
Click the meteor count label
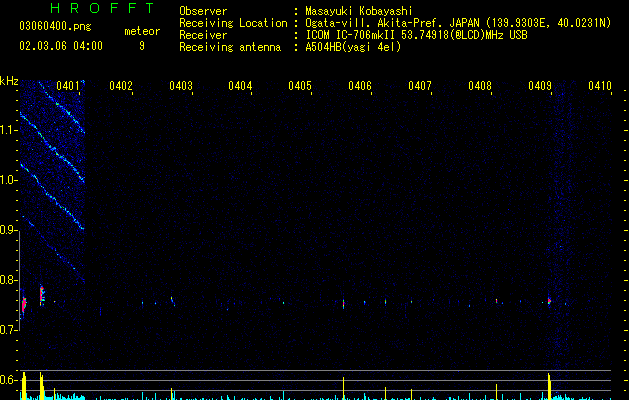142,31
